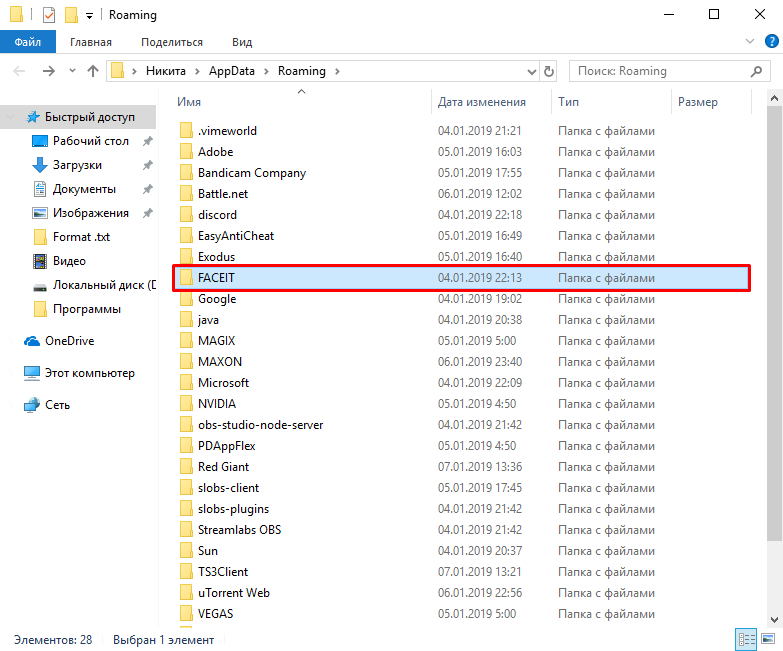Expand the ribbon with the chevron

tap(750, 41)
